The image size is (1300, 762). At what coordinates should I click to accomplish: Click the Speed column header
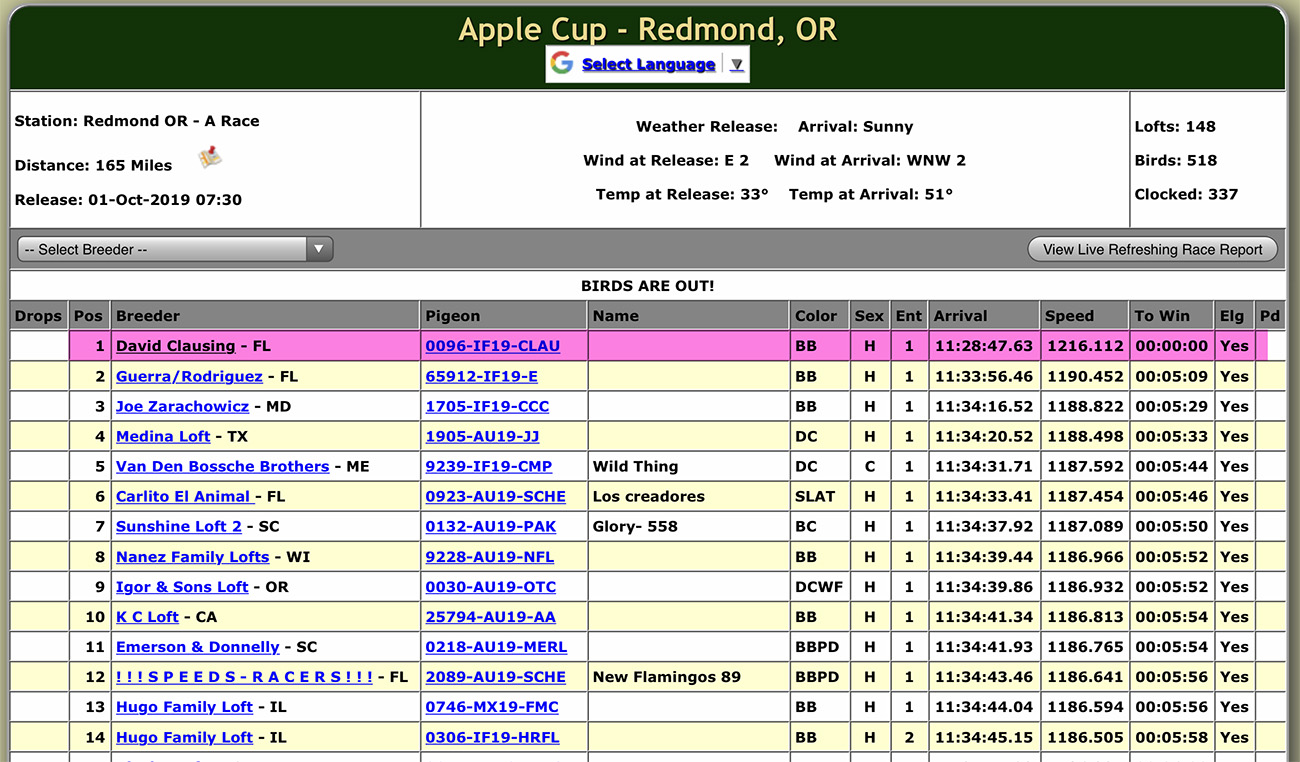[x=1085, y=316]
